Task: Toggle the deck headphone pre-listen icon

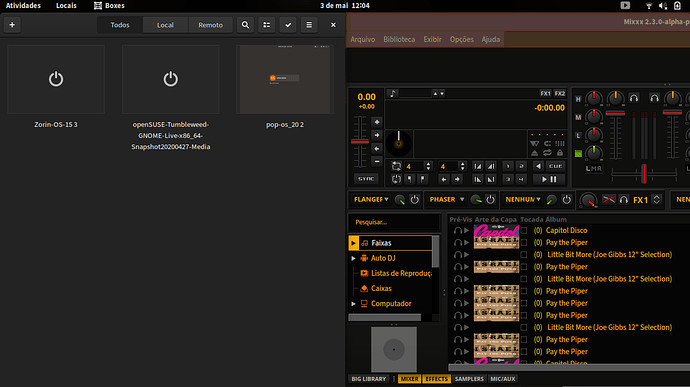Action: point(633,98)
